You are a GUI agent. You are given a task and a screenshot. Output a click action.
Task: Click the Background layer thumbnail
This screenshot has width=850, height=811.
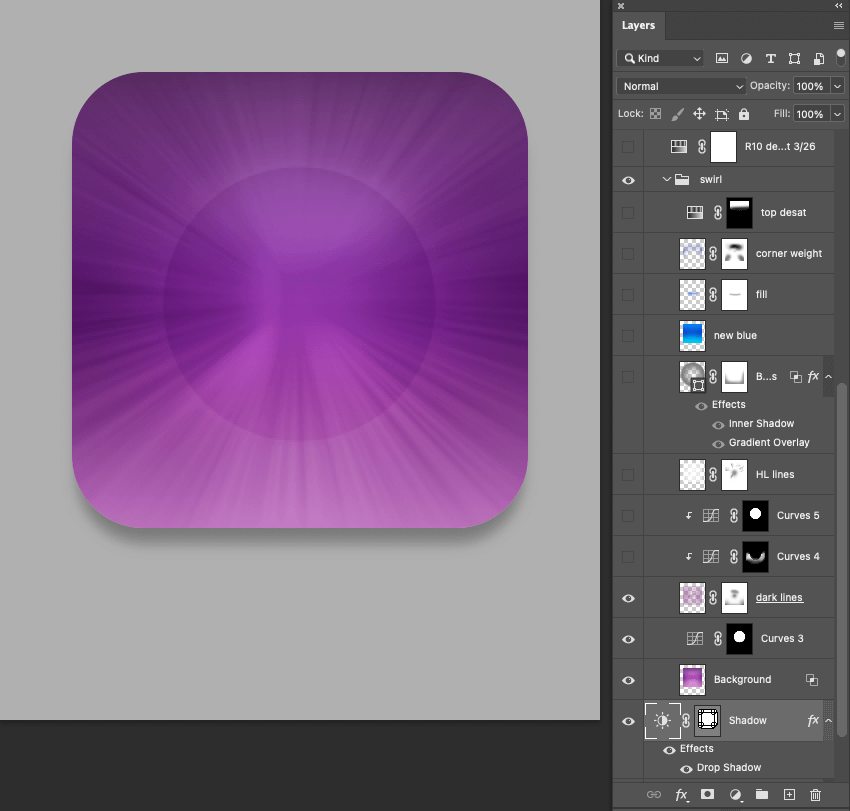[x=692, y=680]
